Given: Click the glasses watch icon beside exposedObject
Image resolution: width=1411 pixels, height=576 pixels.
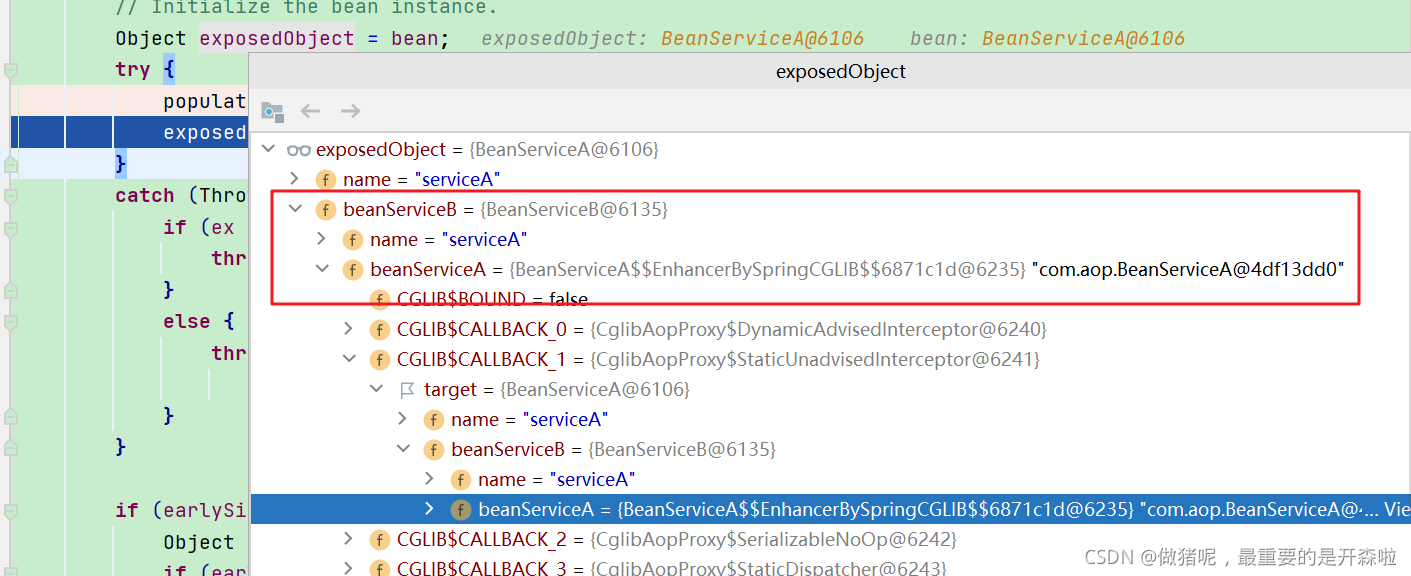Looking at the screenshot, I should click(x=298, y=150).
